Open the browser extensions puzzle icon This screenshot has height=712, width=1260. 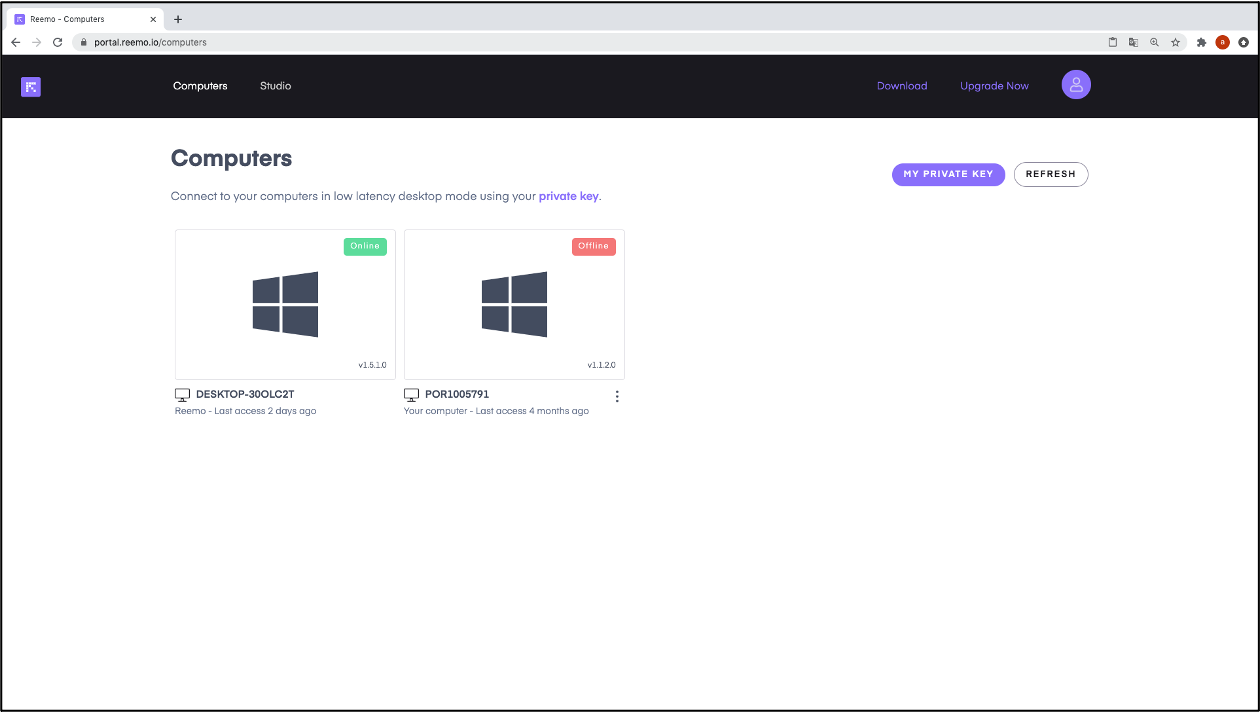[1201, 42]
